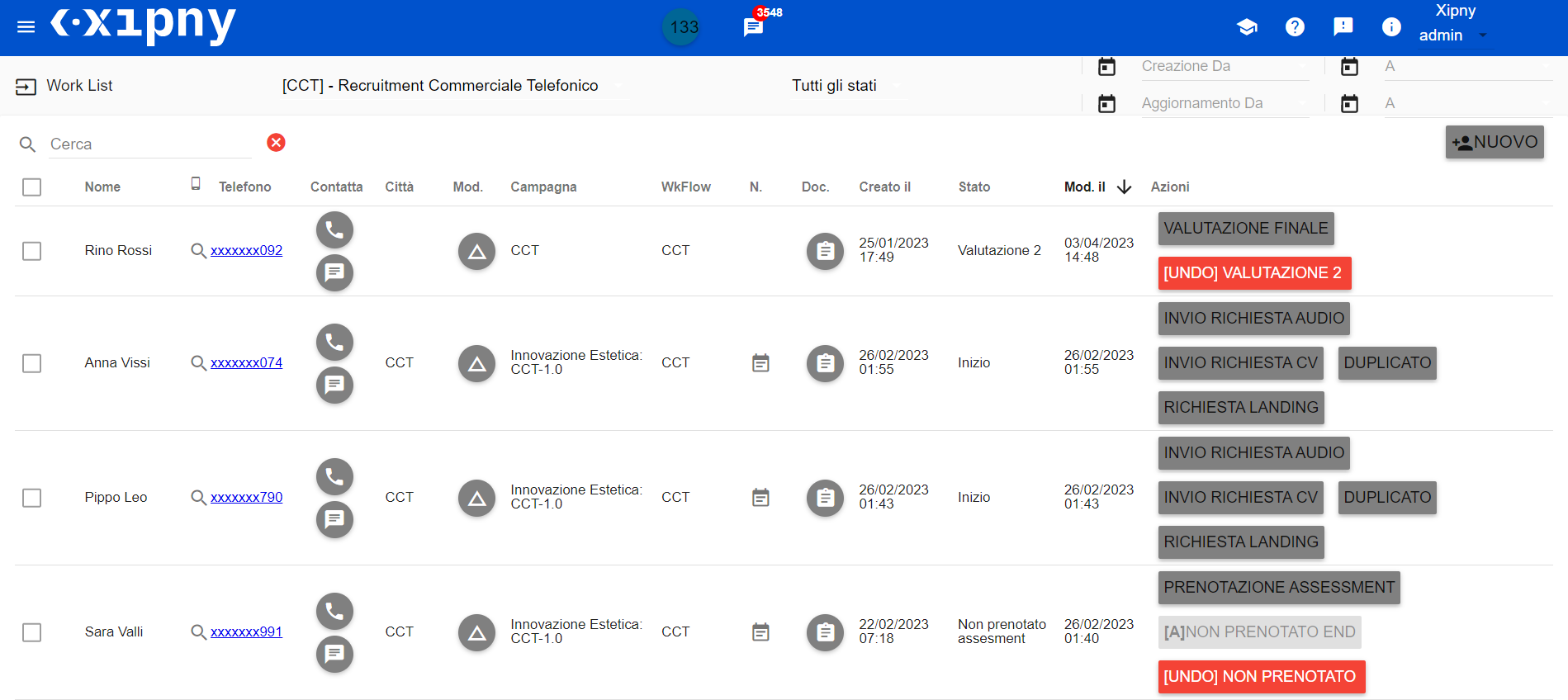Expand the CCT Recruitment campaign dropdown
This screenshot has width=1568, height=700.
coord(454,86)
